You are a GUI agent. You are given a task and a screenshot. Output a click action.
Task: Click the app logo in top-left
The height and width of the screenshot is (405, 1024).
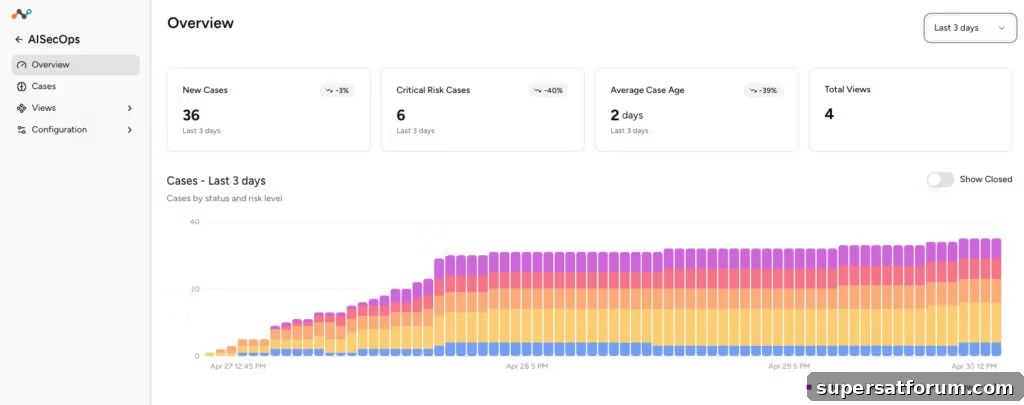(x=22, y=13)
